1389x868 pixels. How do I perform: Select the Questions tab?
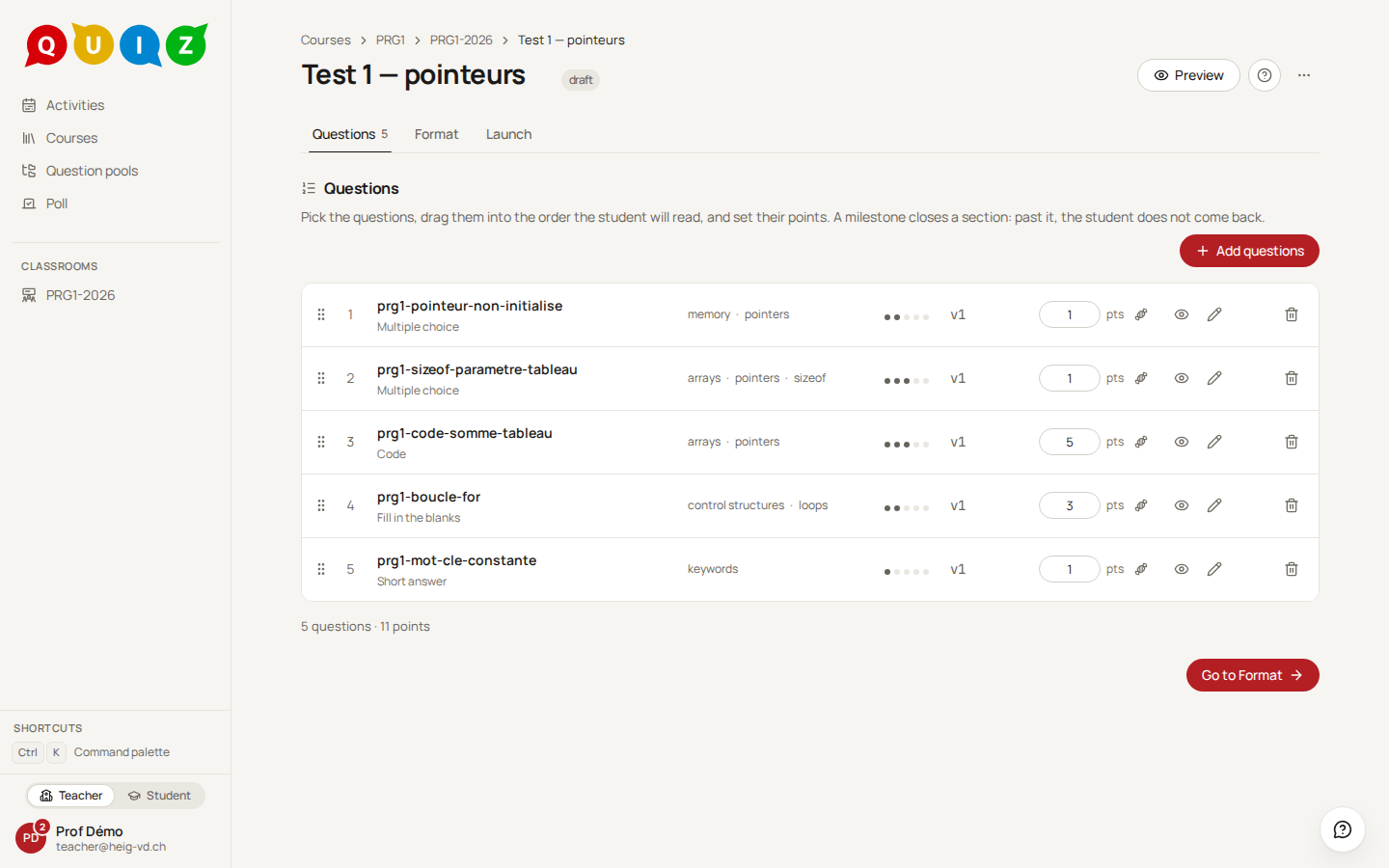(350, 134)
